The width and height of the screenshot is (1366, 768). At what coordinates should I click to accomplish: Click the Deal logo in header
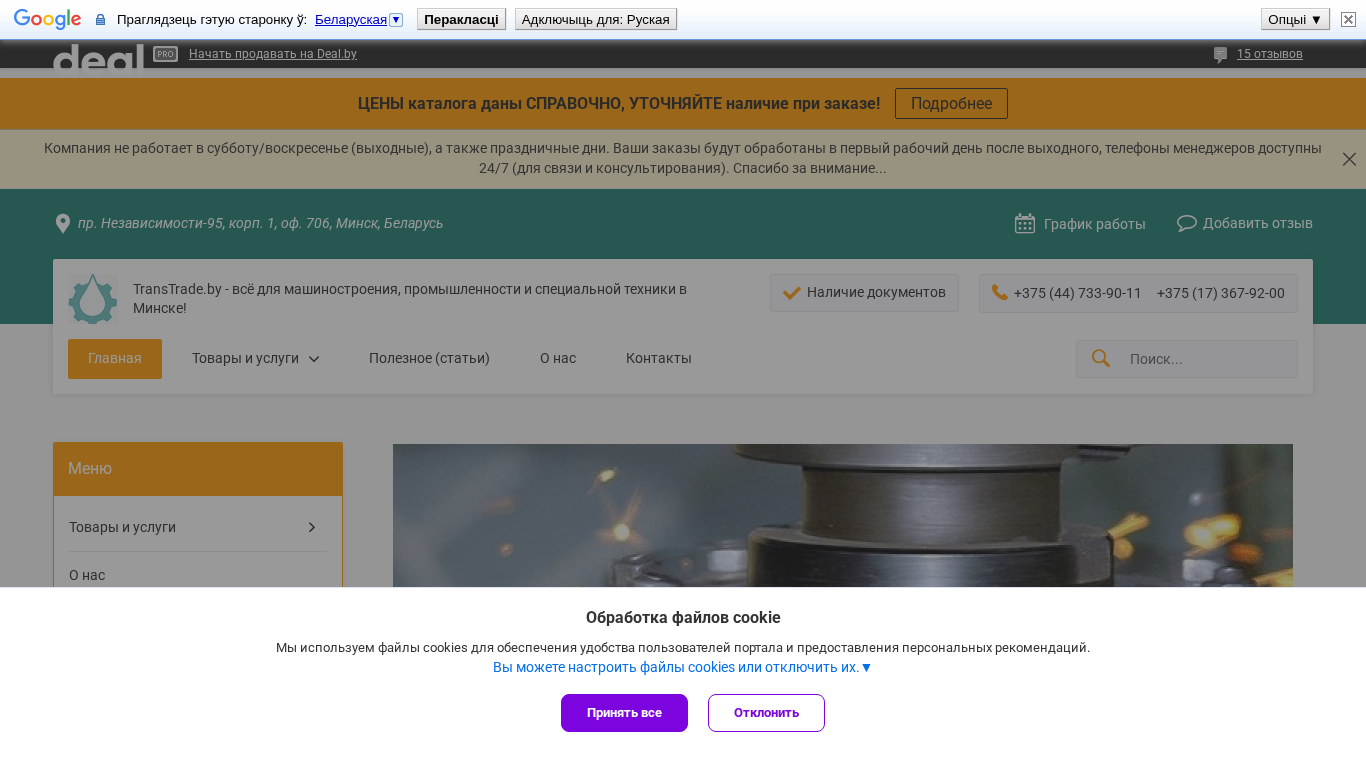98,58
